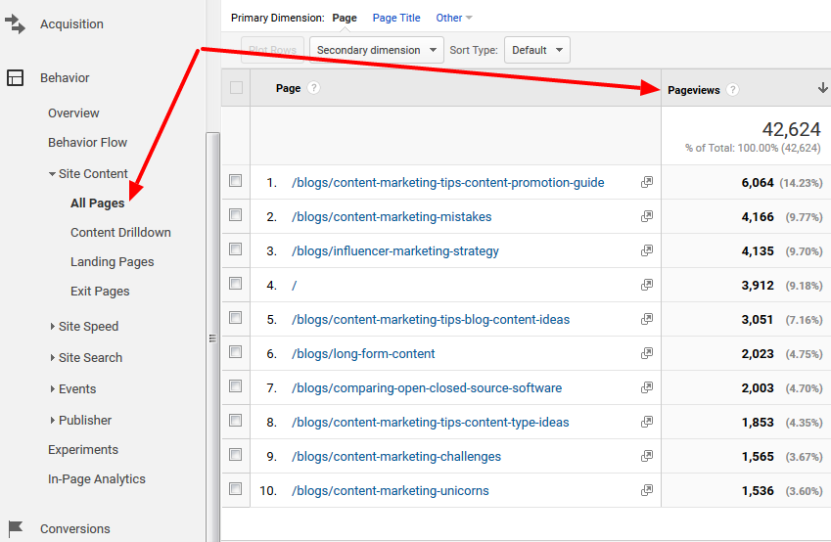This screenshot has width=831, height=542.
Task: Select Page as primary dimension
Action: pyautogui.click(x=344, y=18)
